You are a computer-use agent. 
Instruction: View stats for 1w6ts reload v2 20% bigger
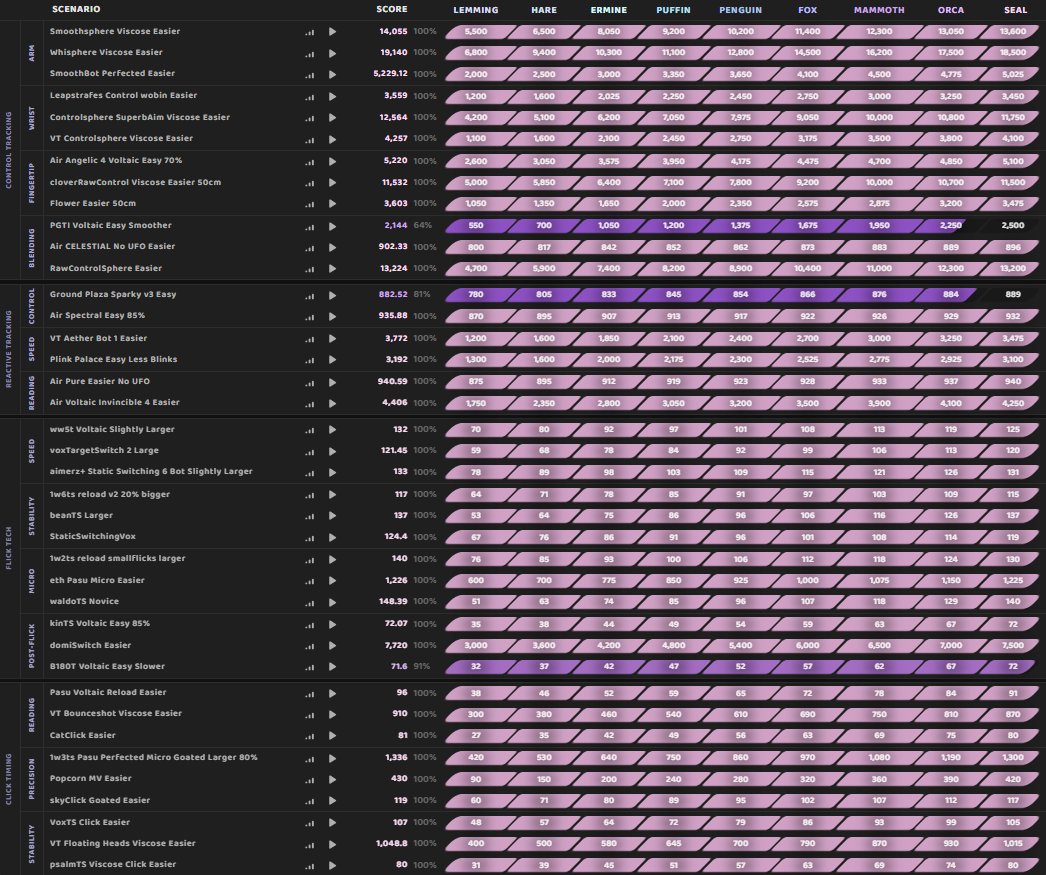click(310, 495)
